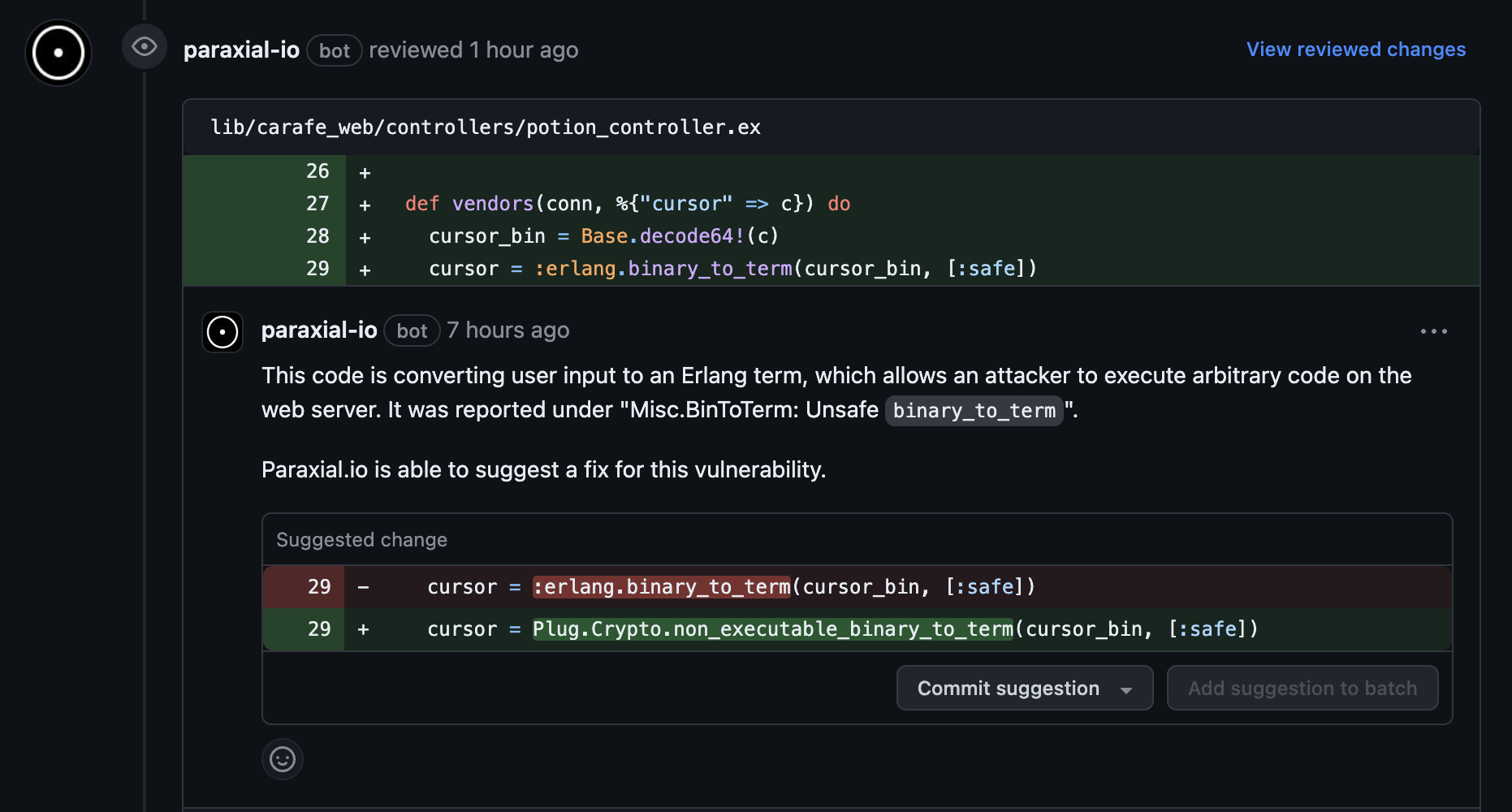Click the inline code 'binary_to_term' in the comment

coord(974,411)
